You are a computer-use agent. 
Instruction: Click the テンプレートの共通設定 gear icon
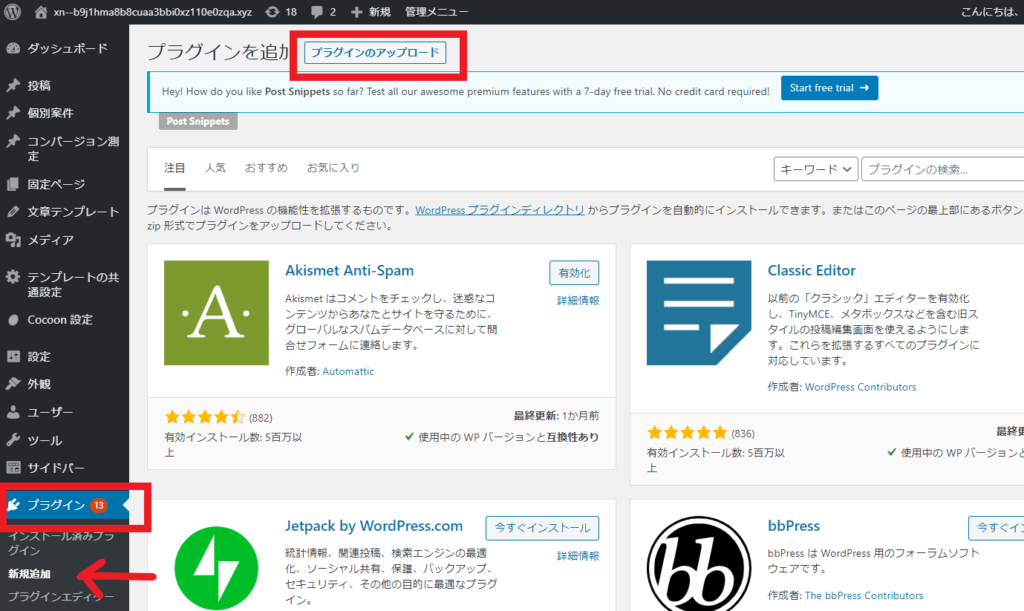(13, 277)
